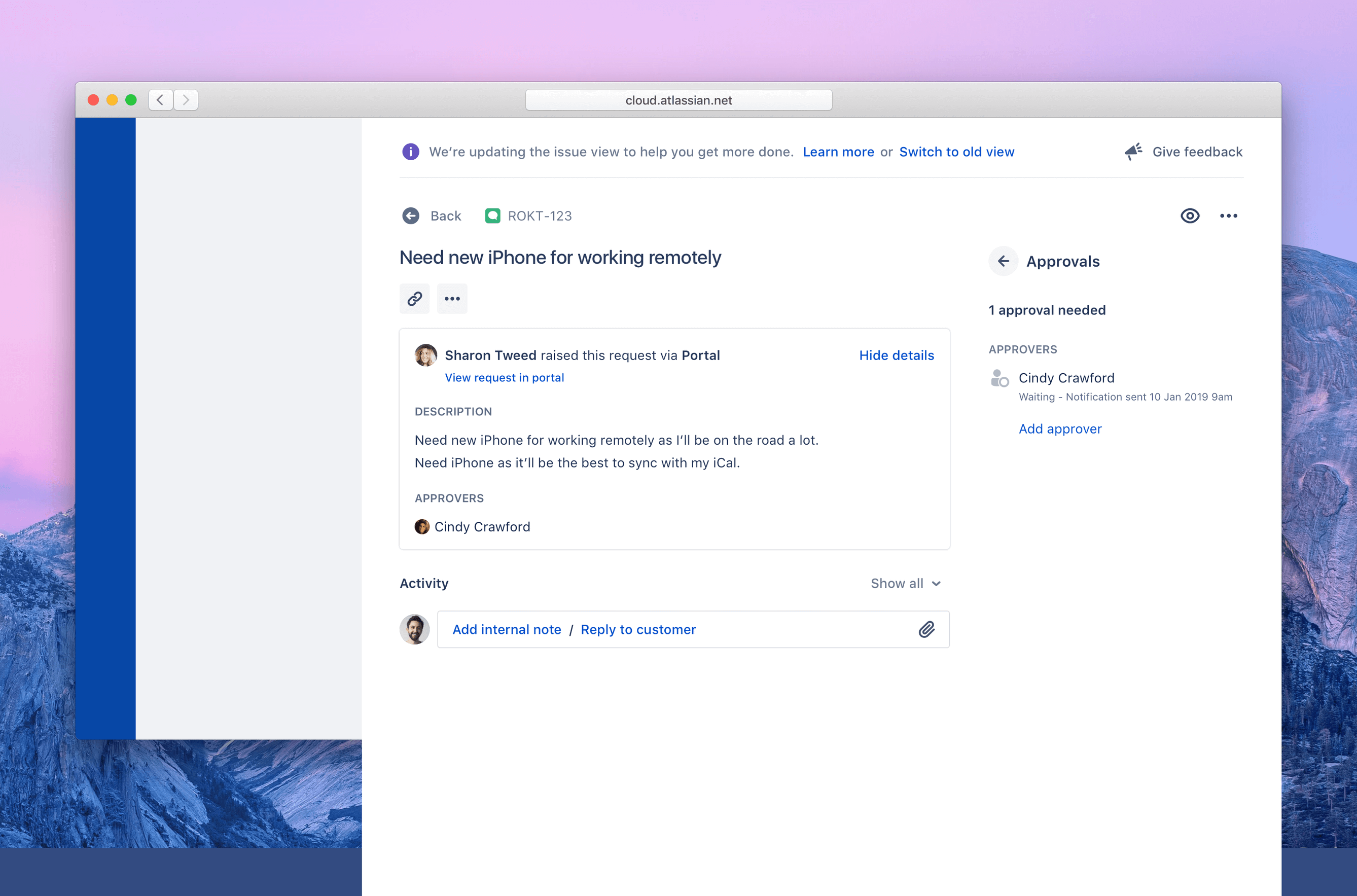Click the ROKT-123 issue type icon
Image resolution: width=1357 pixels, height=896 pixels.
tap(492, 216)
